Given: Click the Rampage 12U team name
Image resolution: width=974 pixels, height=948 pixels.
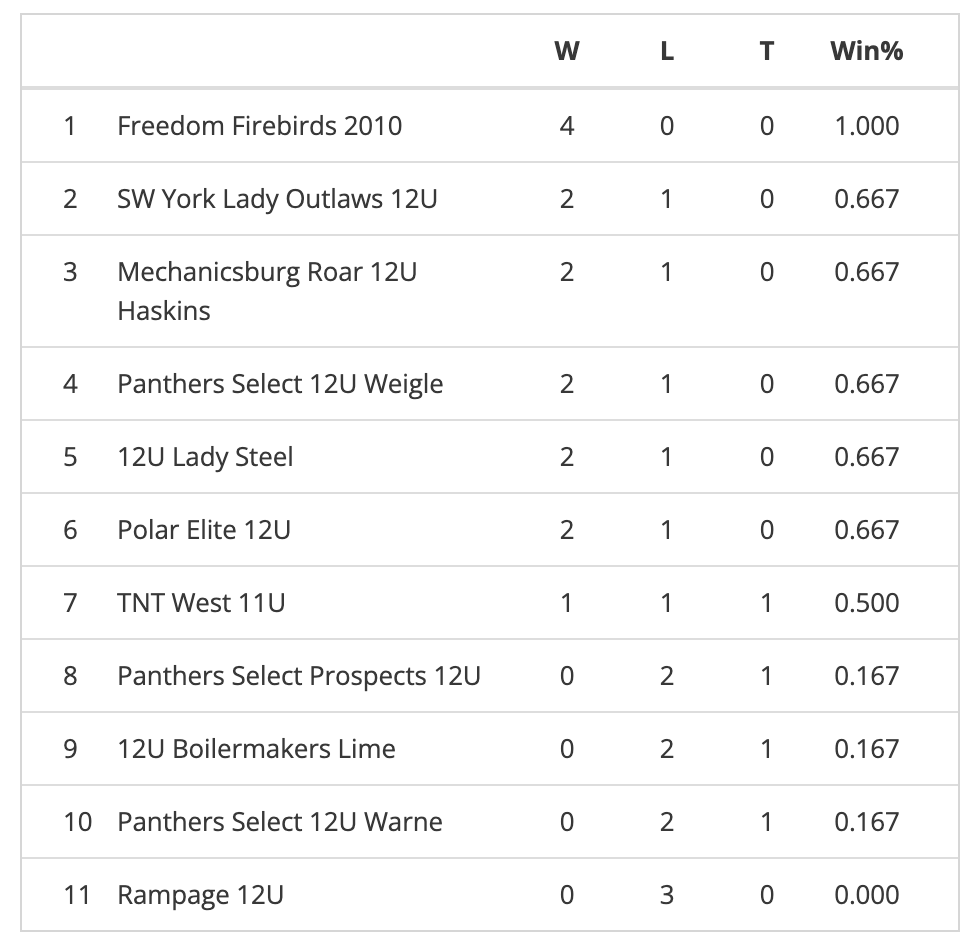Looking at the screenshot, I should (200, 895).
